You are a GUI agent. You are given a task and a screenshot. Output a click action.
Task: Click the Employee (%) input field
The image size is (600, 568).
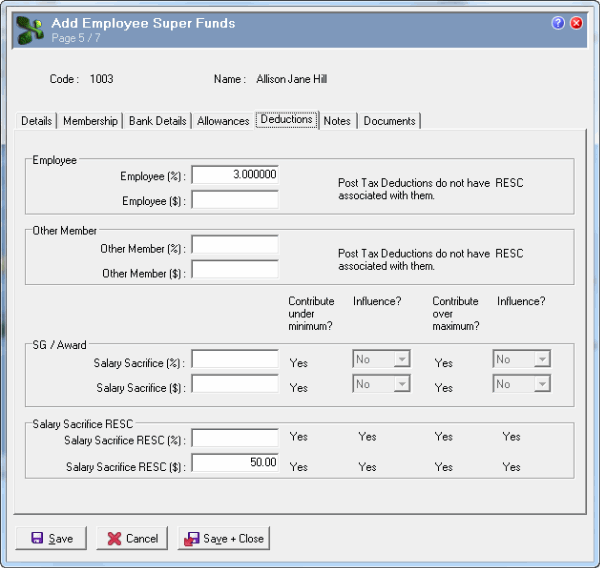coord(235,175)
